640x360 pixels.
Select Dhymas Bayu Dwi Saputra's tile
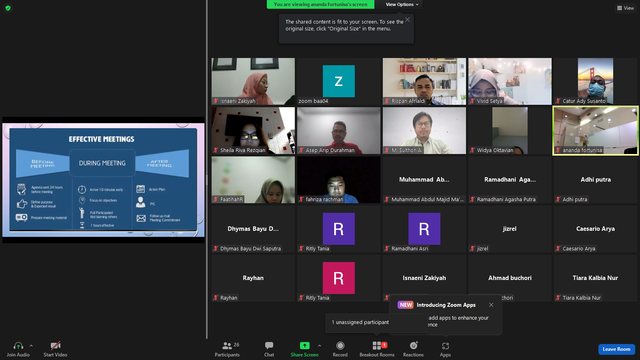[253, 229]
